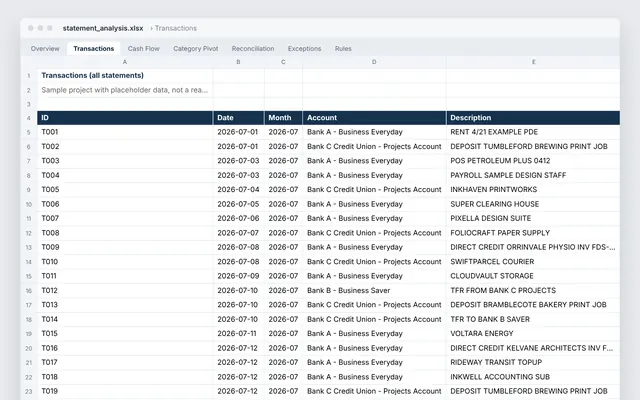Select cell T001
This screenshot has height=400, width=640.
pyautogui.click(x=124, y=132)
